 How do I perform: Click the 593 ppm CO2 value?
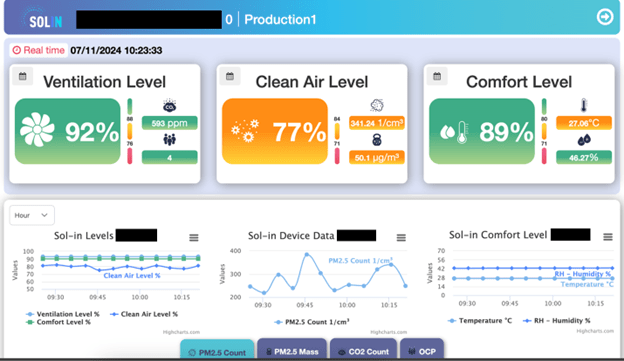pos(170,123)
